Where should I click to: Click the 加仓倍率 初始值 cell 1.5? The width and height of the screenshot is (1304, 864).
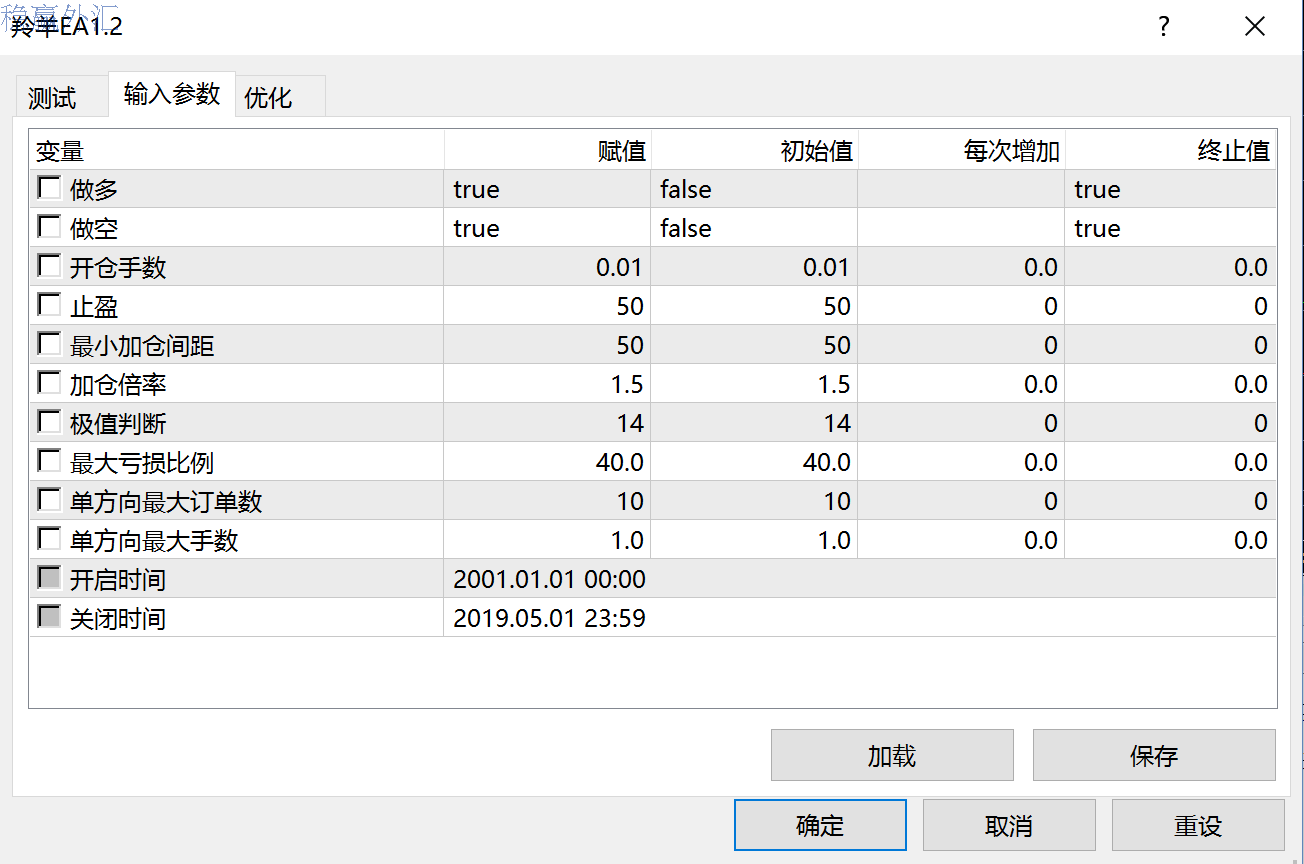tap(755, 384)
